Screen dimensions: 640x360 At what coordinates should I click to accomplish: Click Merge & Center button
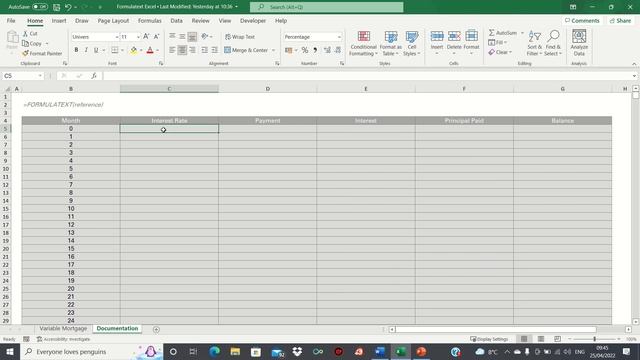(246, 50)
